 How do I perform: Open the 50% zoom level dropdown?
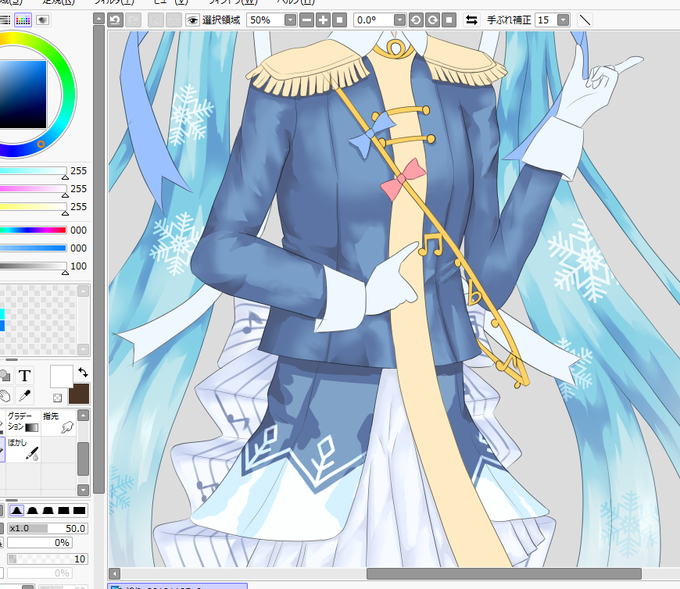pyautogui.click(x=290, y=20)
